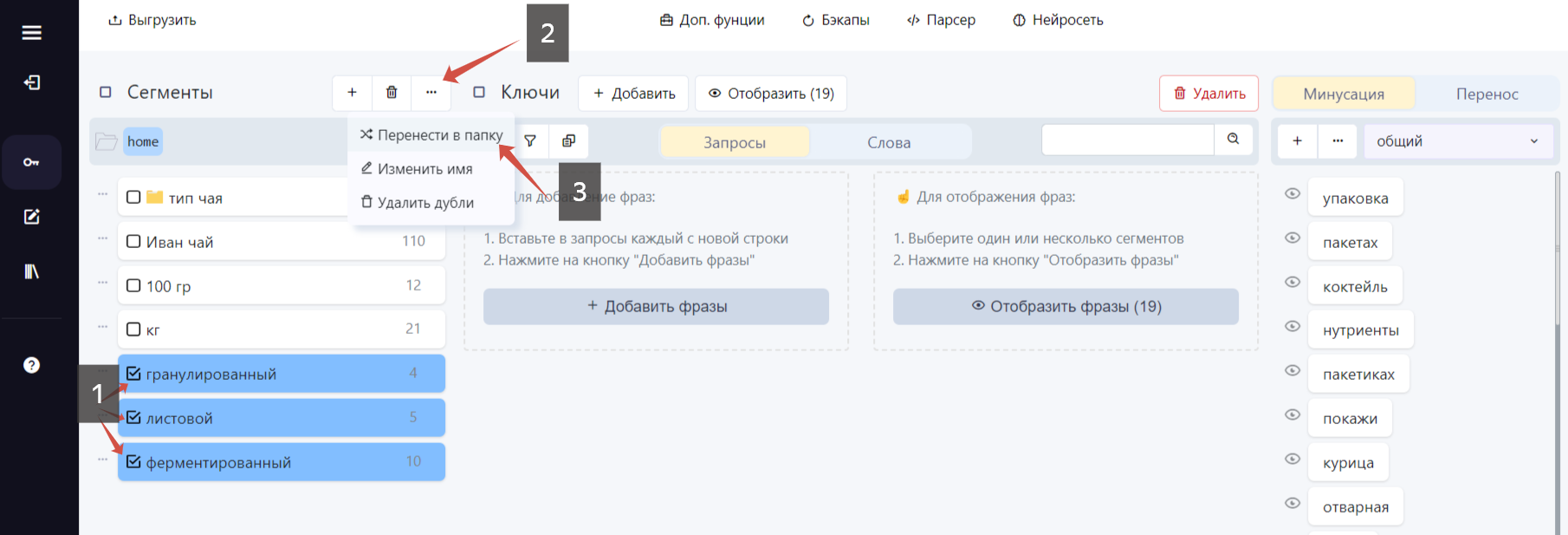The width and height of the screenshot is (1568, 535).
Task: Delete segments with trash icon
Action: pyautogui.click(x=392, y=93)
